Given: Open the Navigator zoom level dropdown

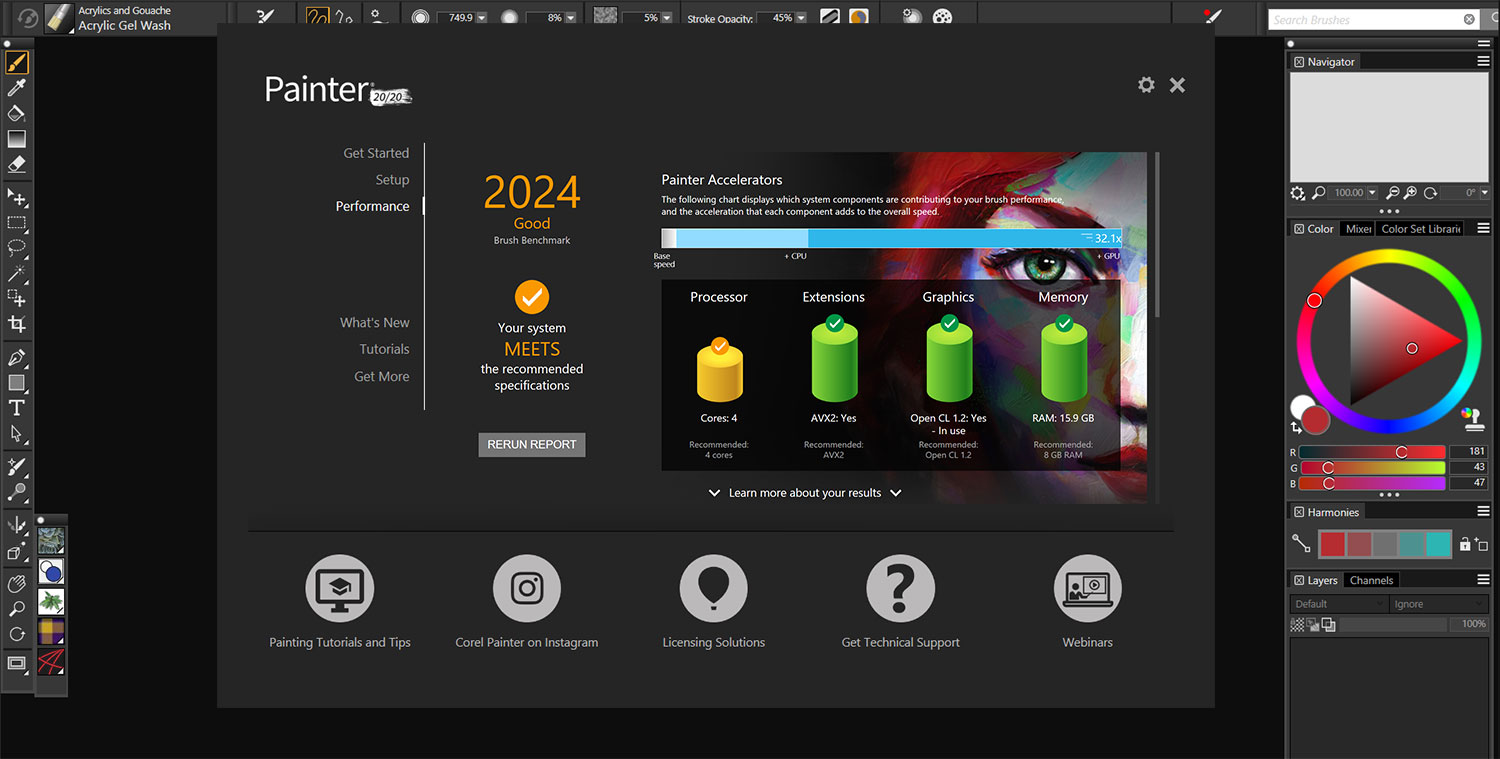Looking at the screenshot, I should coord(1372,193).
